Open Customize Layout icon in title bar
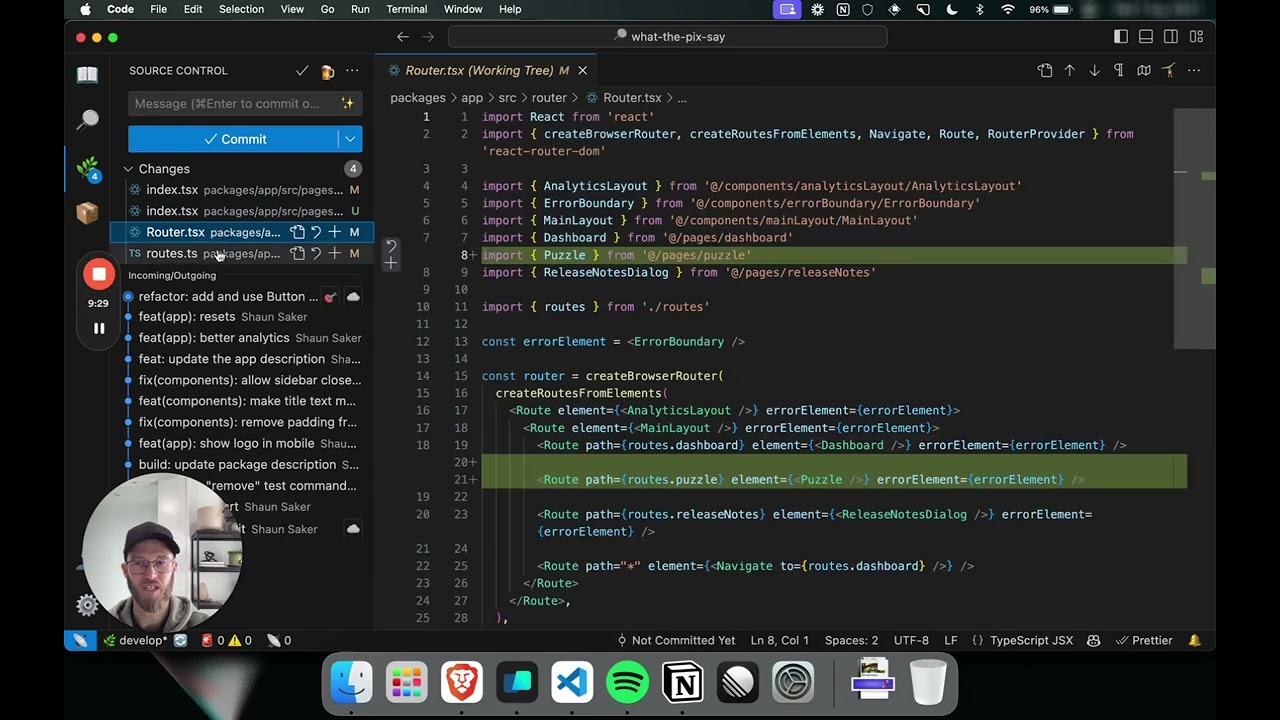Screen dimensions: 1280x720 pos(1196,37)
